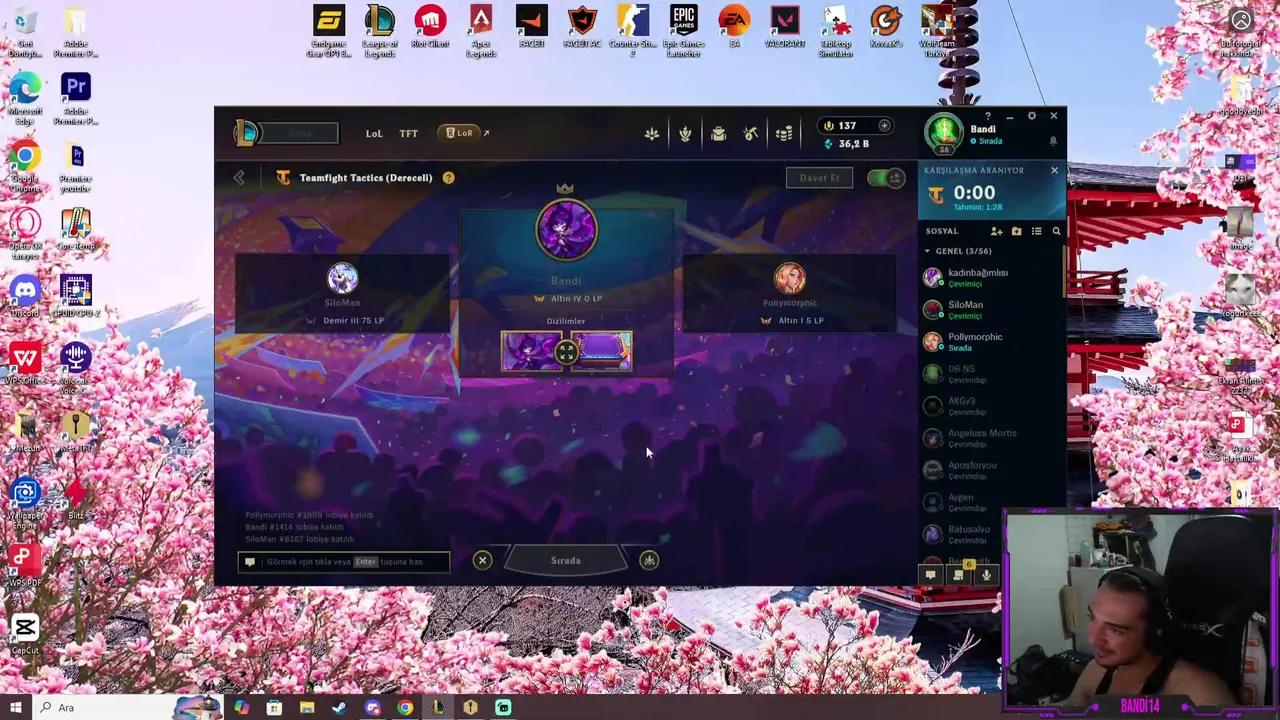This screenshot has height=720, width=1280.
Task: Open the Store coins icon
Action: point(784,134)
